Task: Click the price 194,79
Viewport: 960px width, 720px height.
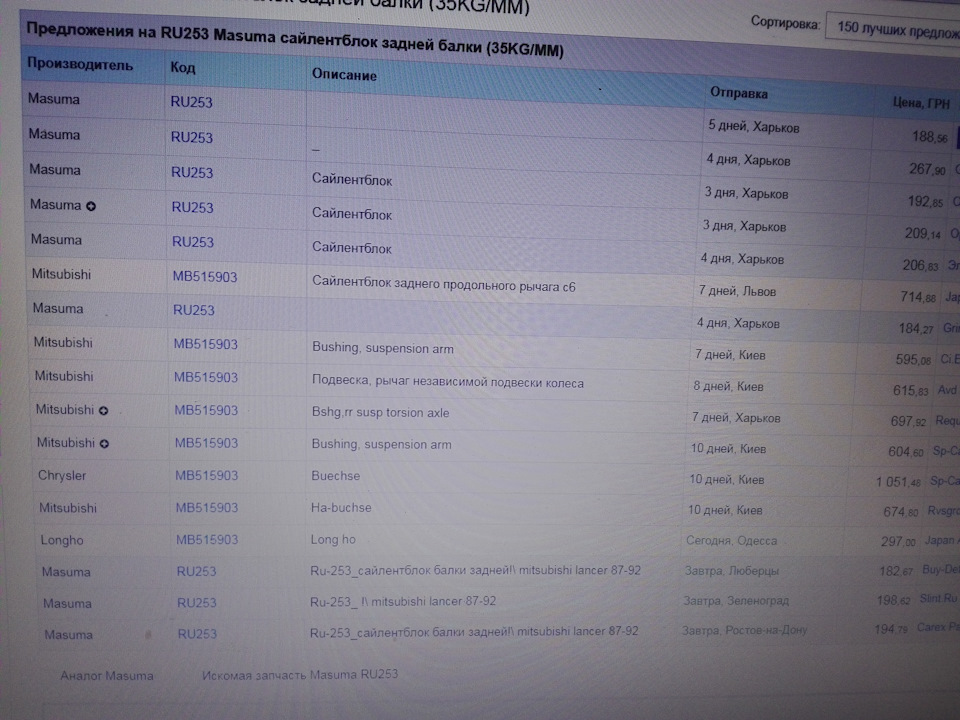Action: point(891,629)
